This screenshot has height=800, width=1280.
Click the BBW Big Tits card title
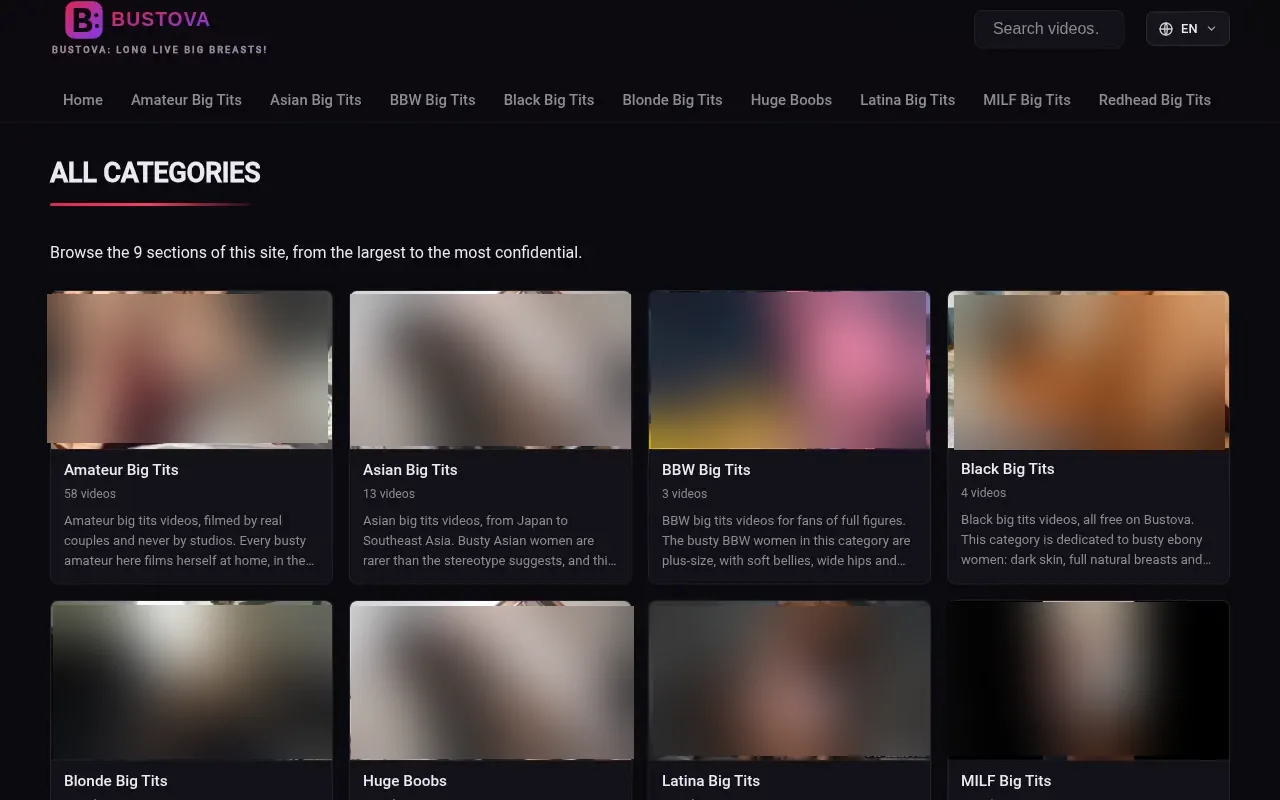[706, 470]
